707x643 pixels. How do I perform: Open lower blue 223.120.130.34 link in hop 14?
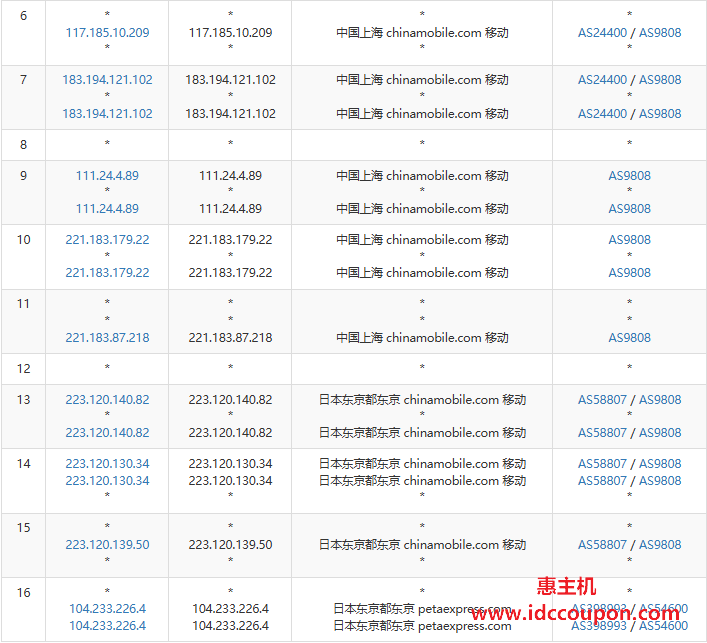(107, 481)
